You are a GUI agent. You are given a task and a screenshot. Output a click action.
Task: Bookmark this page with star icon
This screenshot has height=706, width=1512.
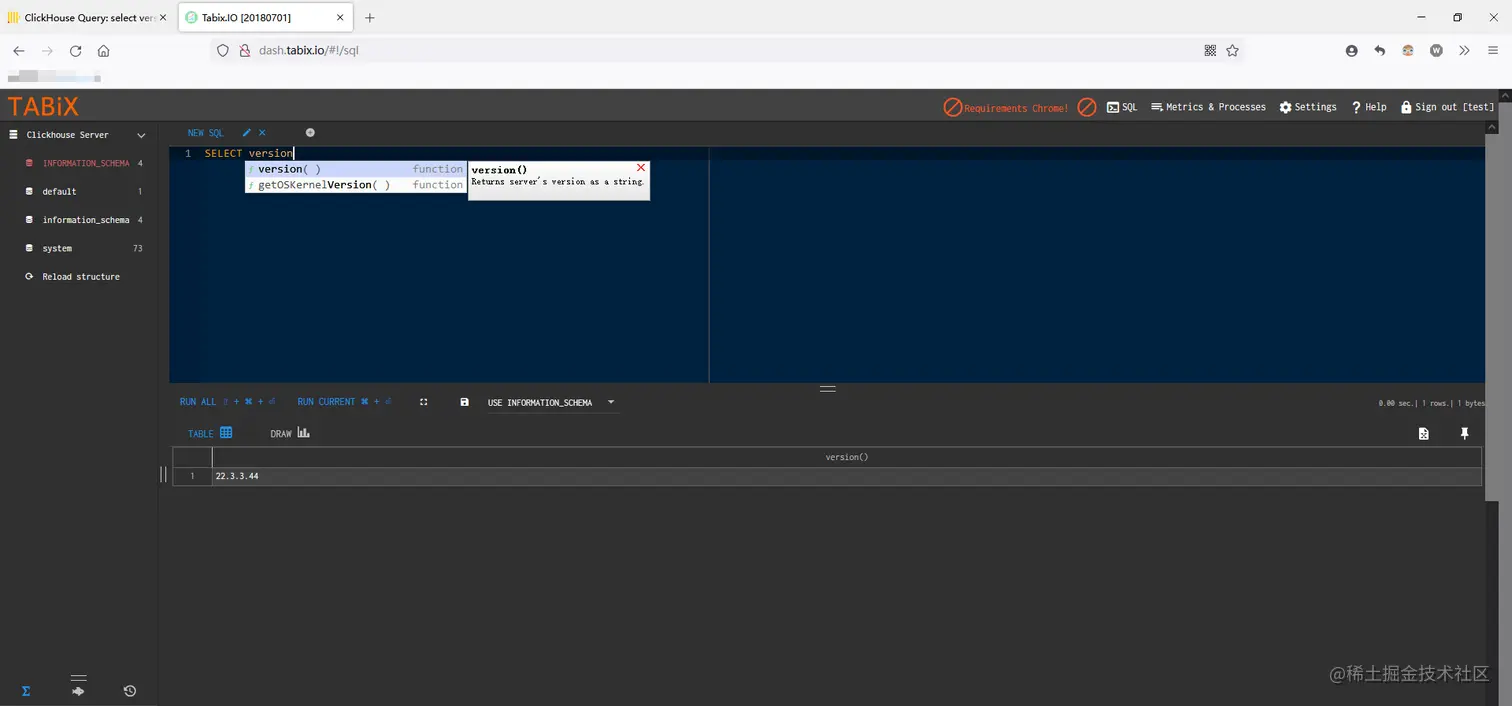(1233, 51)
